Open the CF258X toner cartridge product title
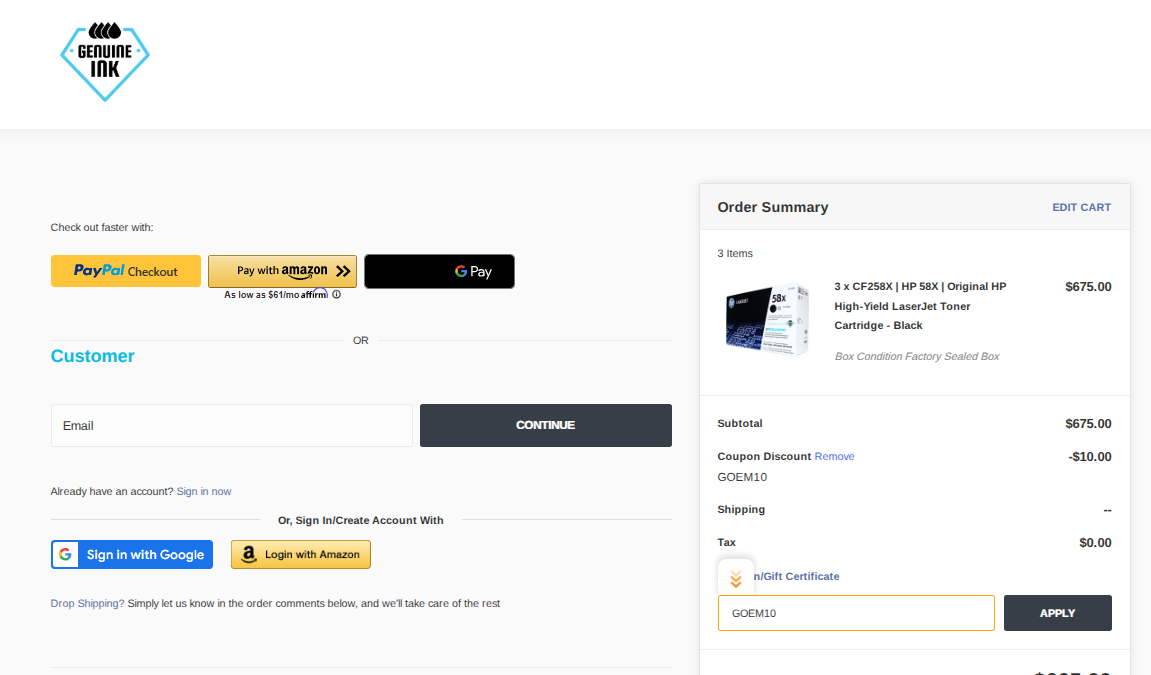The width and height of the screenshot is (1151, 675). coord(920,306)
